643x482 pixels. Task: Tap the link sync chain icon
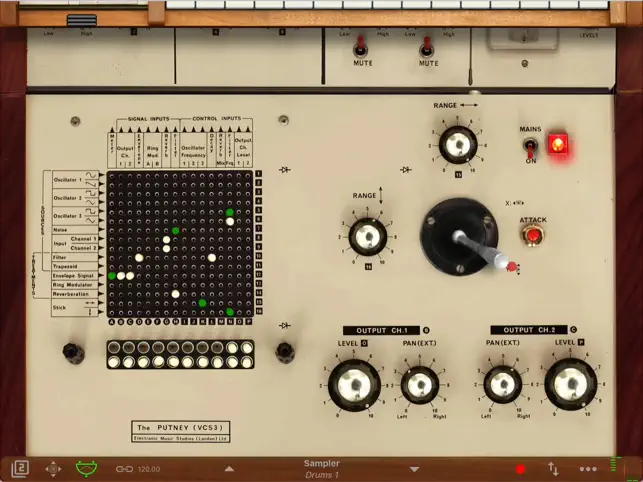click(124, 469)
